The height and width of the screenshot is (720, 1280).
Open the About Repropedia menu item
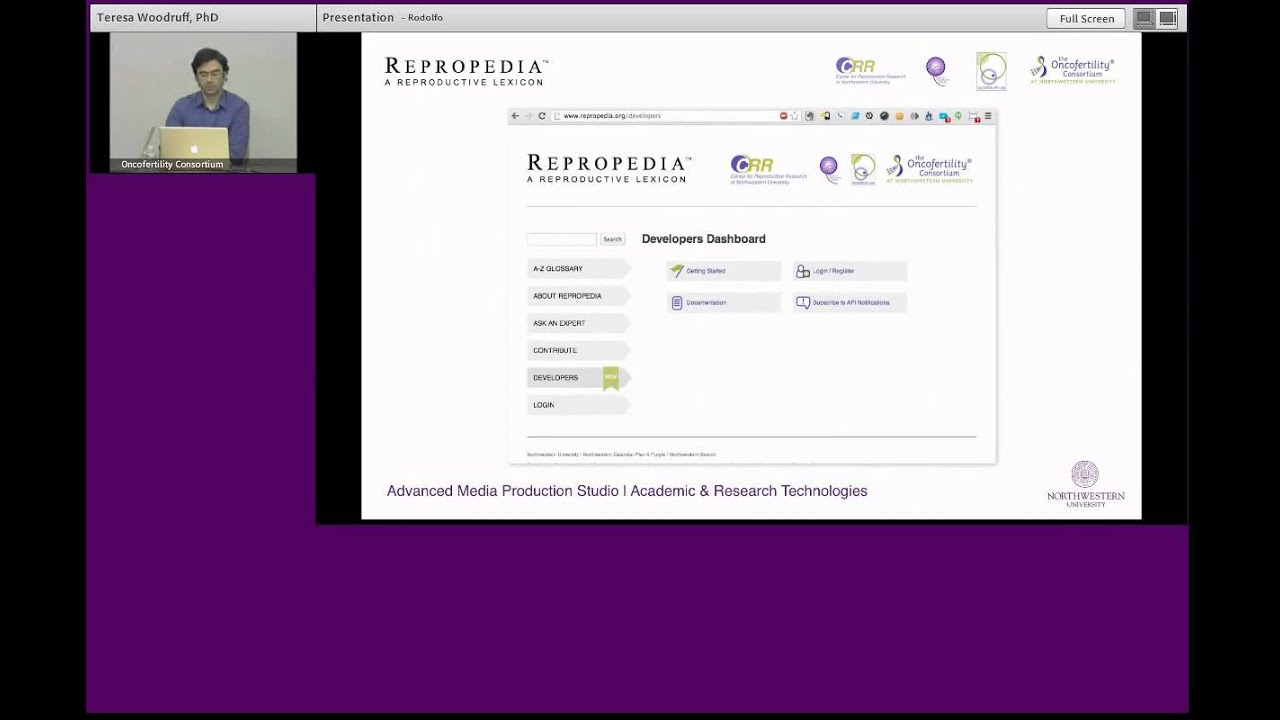coord(579,296)
